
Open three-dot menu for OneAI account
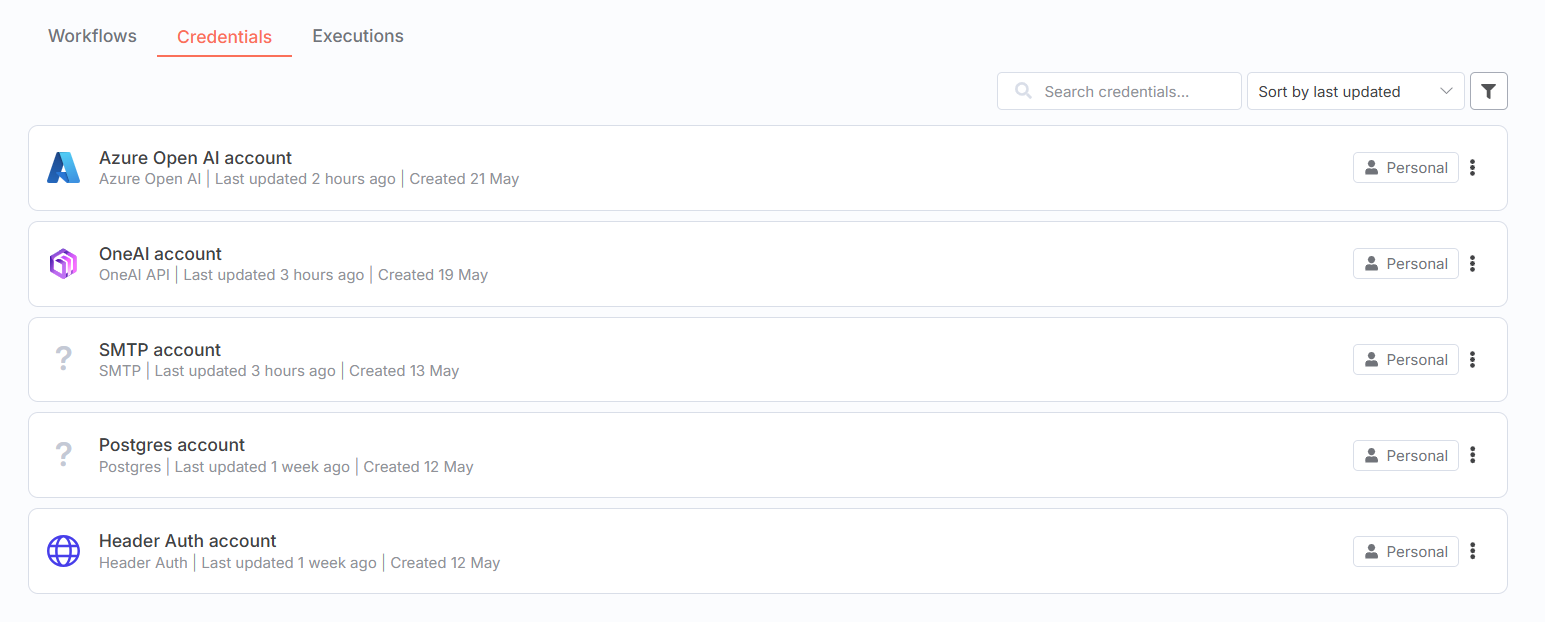tap(1473, 264)
